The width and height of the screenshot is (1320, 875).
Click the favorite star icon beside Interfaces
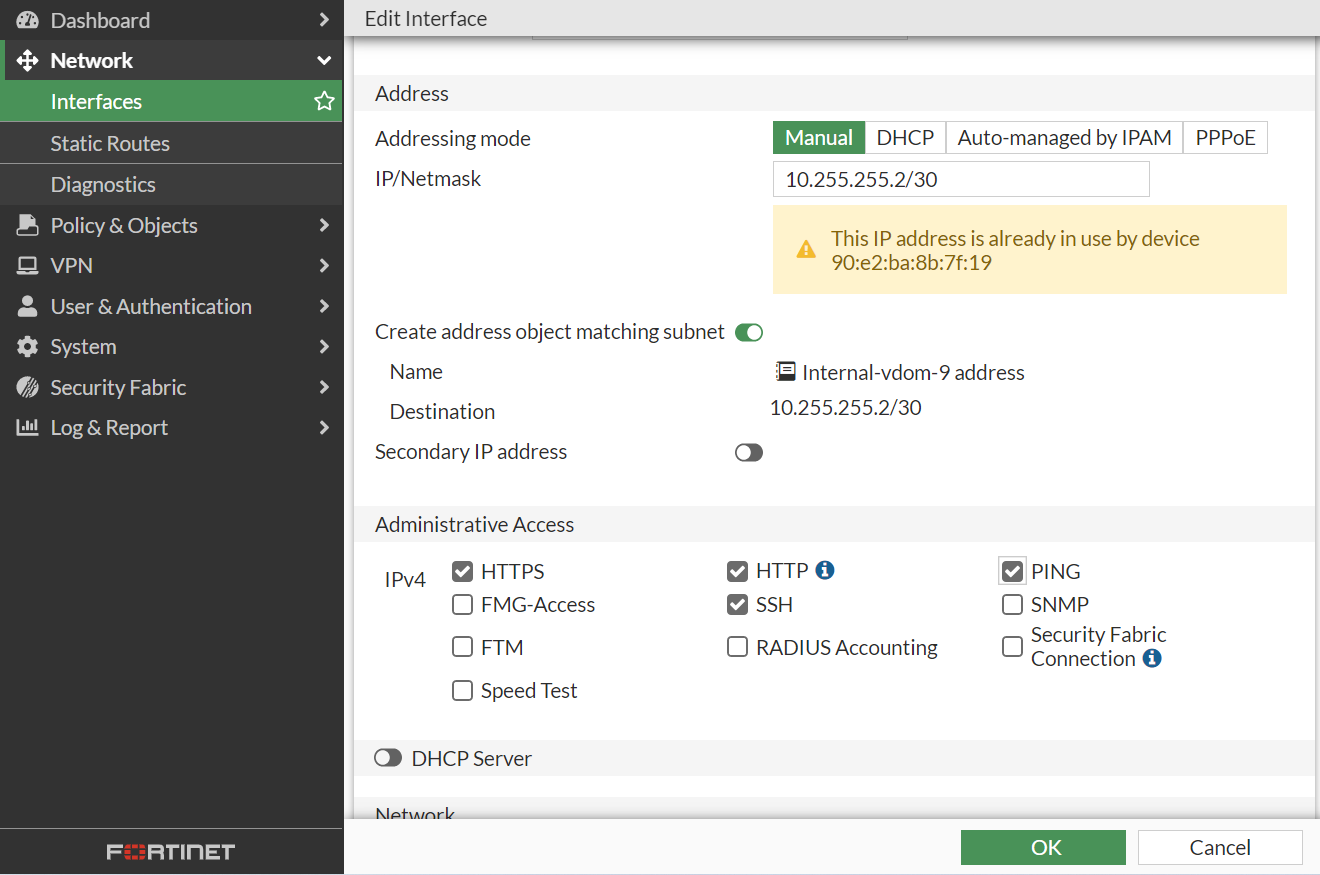click(x=324, y=101)
